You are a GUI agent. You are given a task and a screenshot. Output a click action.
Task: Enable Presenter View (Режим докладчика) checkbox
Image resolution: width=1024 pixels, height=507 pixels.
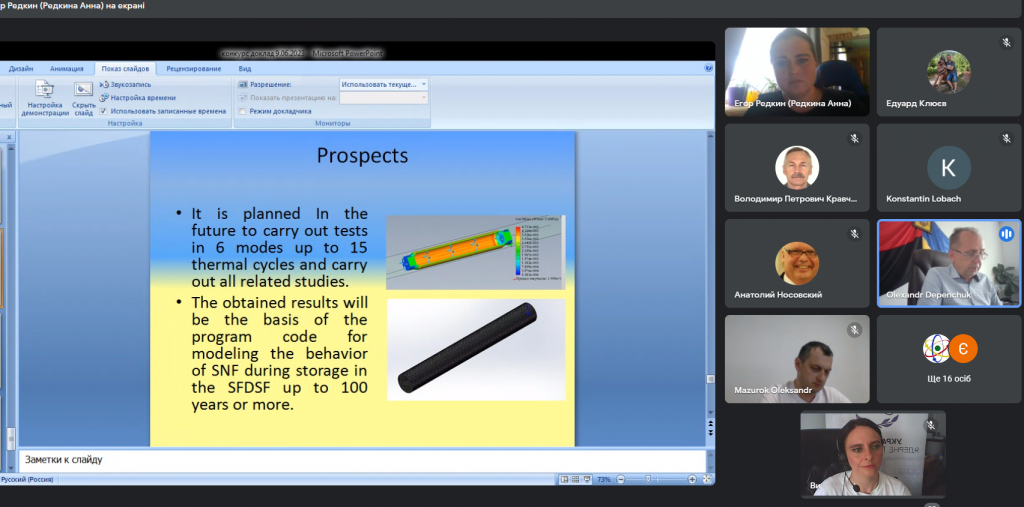pyautogui.click(x=242, y=111)
